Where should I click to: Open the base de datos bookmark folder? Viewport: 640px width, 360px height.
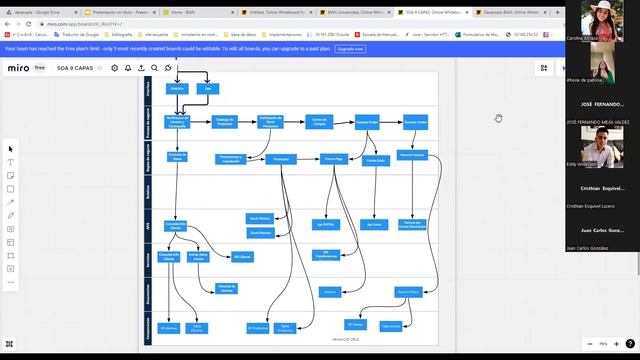pyautogui.click(x=240, y=35)
